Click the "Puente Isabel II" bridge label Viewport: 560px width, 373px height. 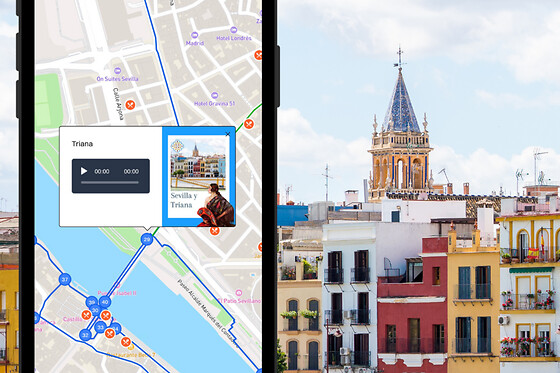point(117,293)
